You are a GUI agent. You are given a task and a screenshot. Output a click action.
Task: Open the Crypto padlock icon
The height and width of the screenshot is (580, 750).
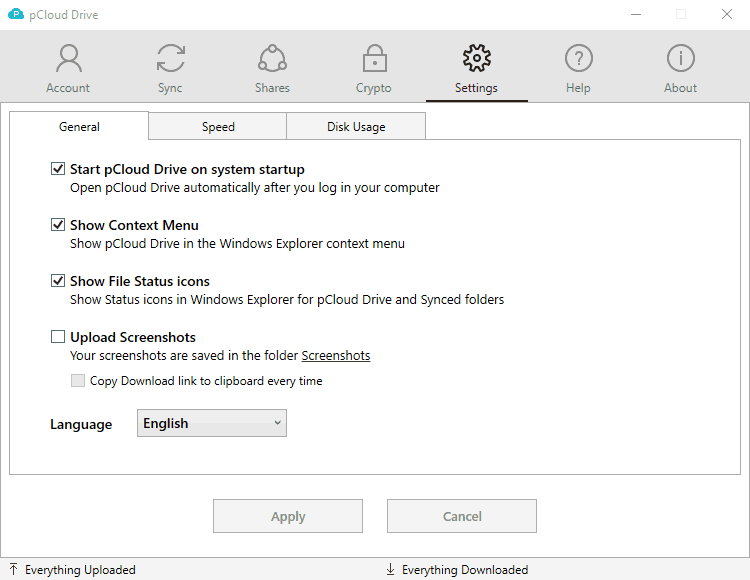[375, 58]
